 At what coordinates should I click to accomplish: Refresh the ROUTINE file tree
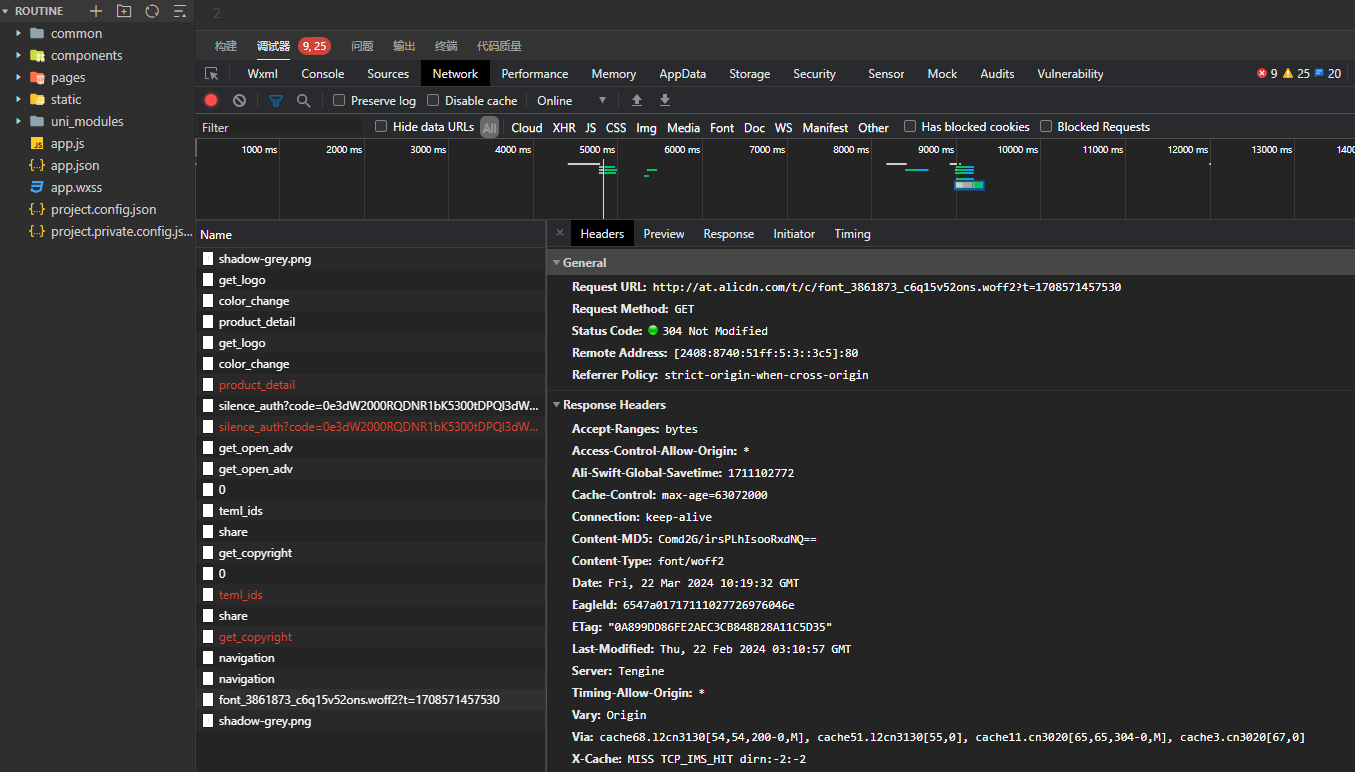[152, 11]
